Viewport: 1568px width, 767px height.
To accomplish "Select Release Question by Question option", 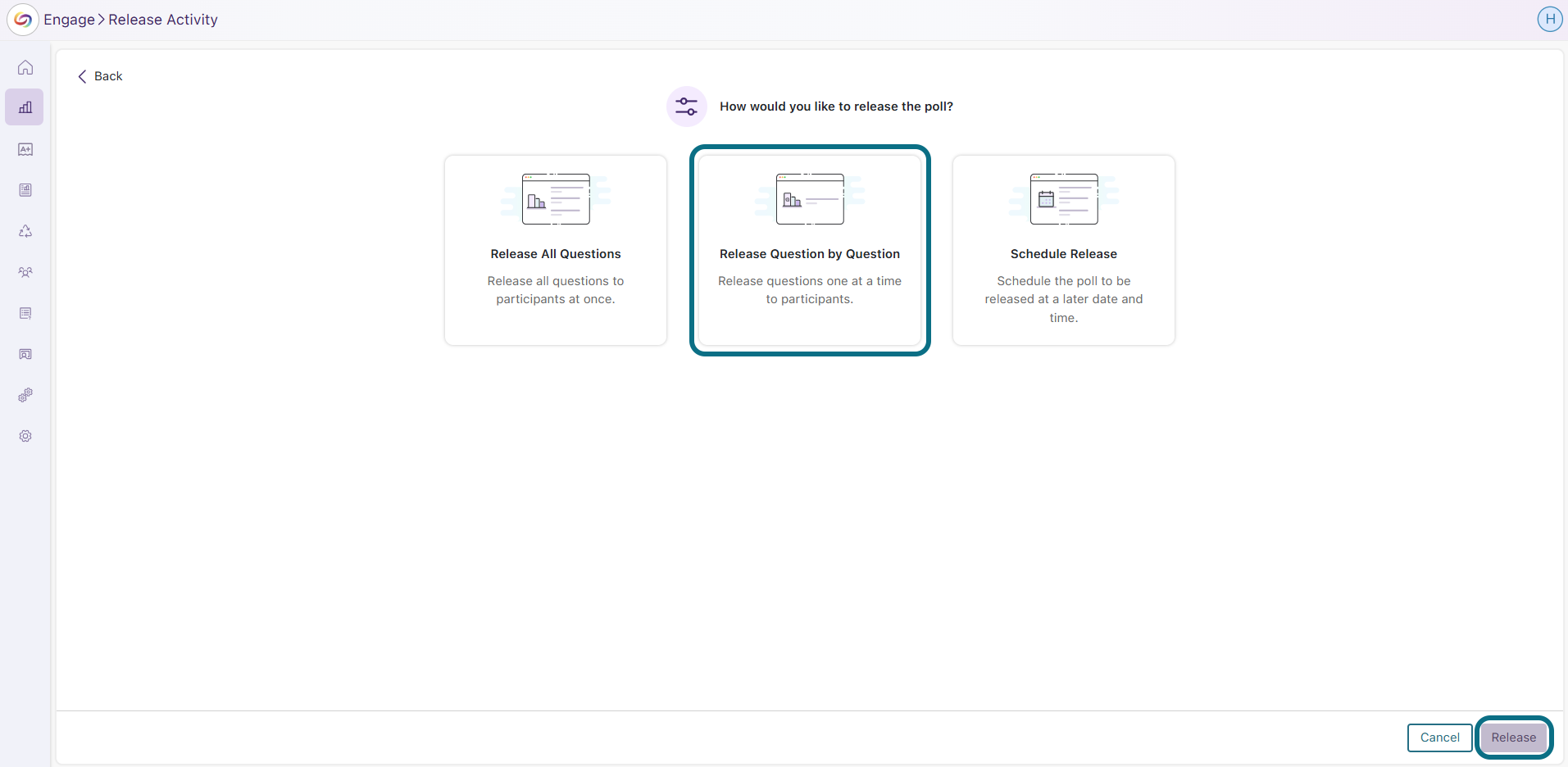I will click(810, 251).
